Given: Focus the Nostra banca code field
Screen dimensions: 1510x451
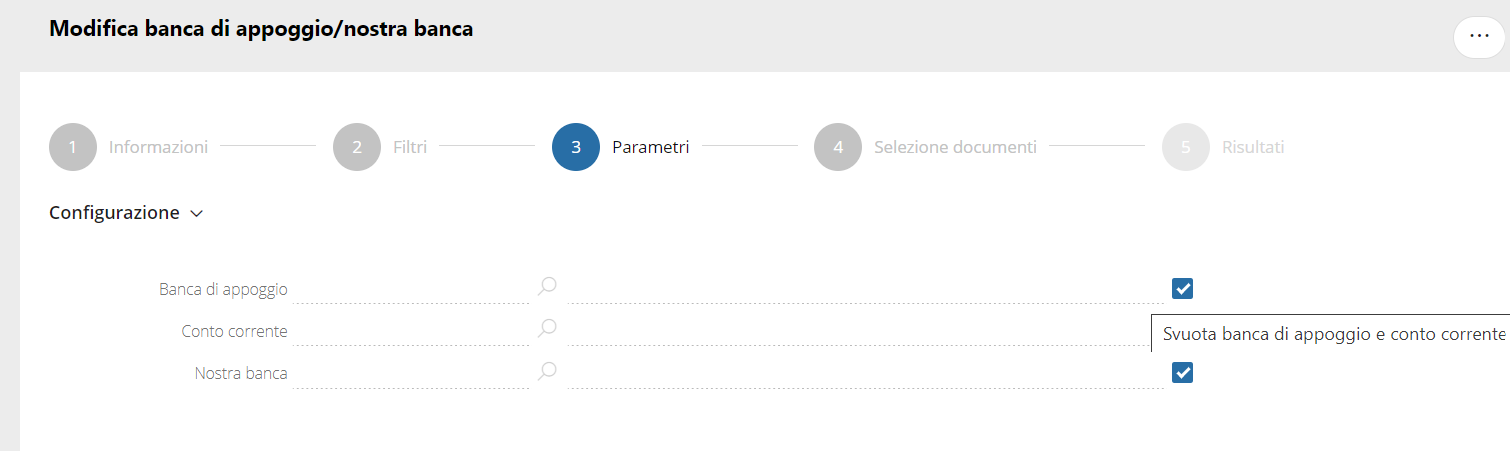Looking at the screenshot, I should (412, 373).
